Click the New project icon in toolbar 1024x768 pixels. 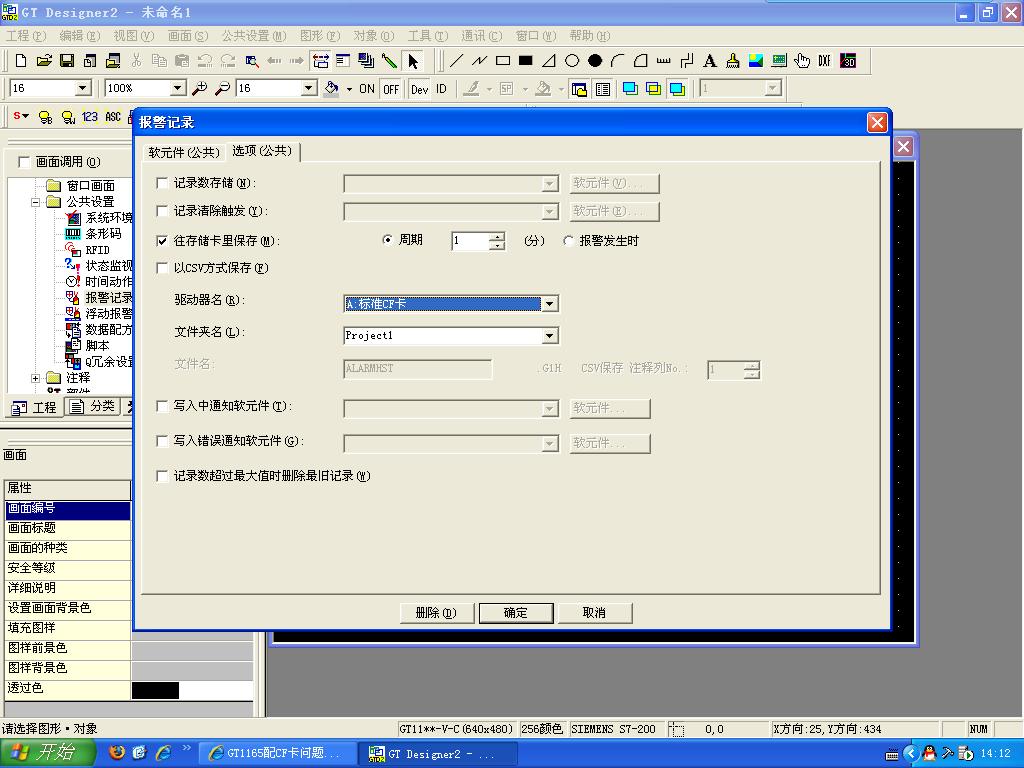coord(21,61)
